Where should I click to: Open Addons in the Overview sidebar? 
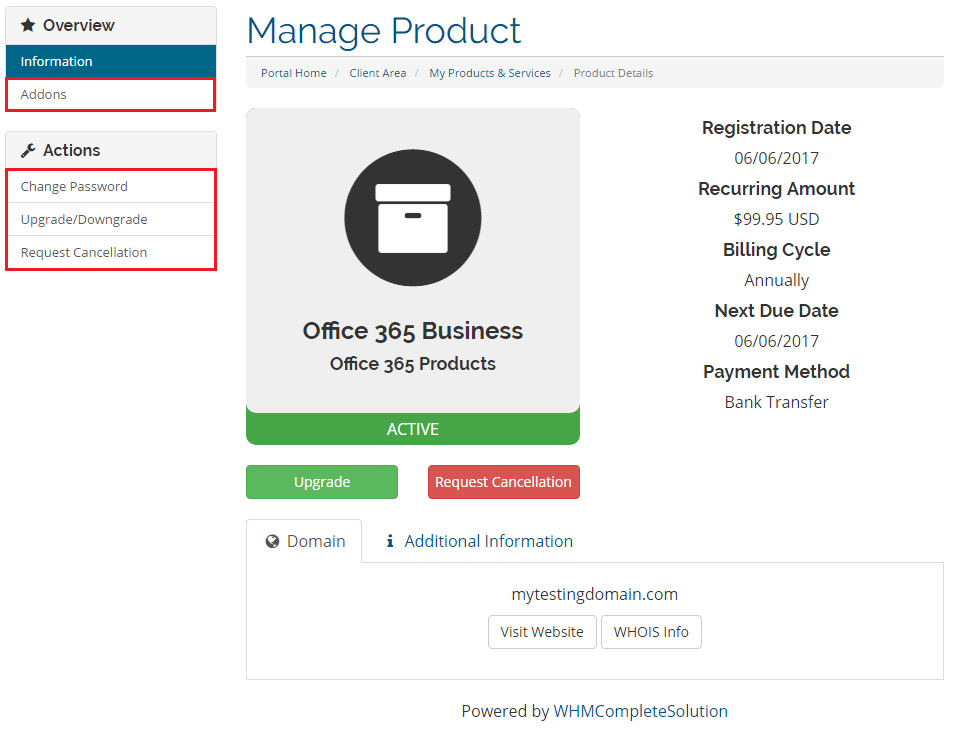pyautogui.click(x=111, y=94)
